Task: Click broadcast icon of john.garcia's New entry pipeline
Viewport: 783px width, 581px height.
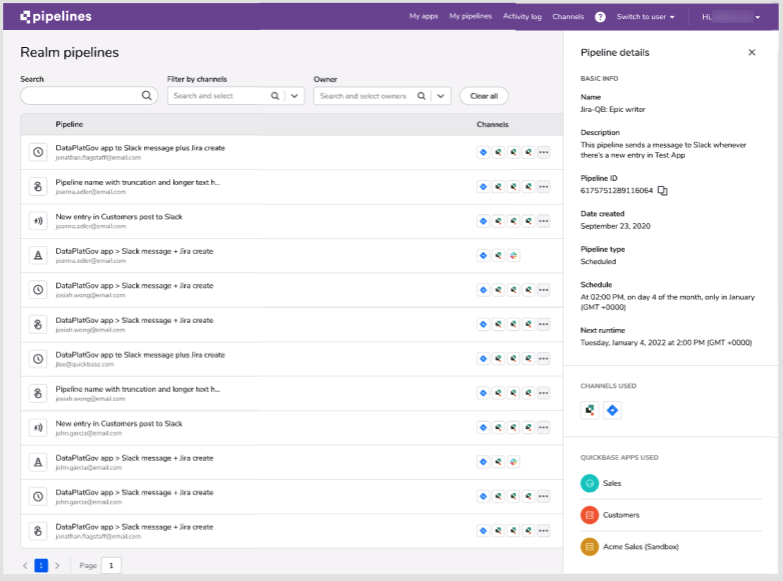Action: pyautogui.click(x=38, y=428)
